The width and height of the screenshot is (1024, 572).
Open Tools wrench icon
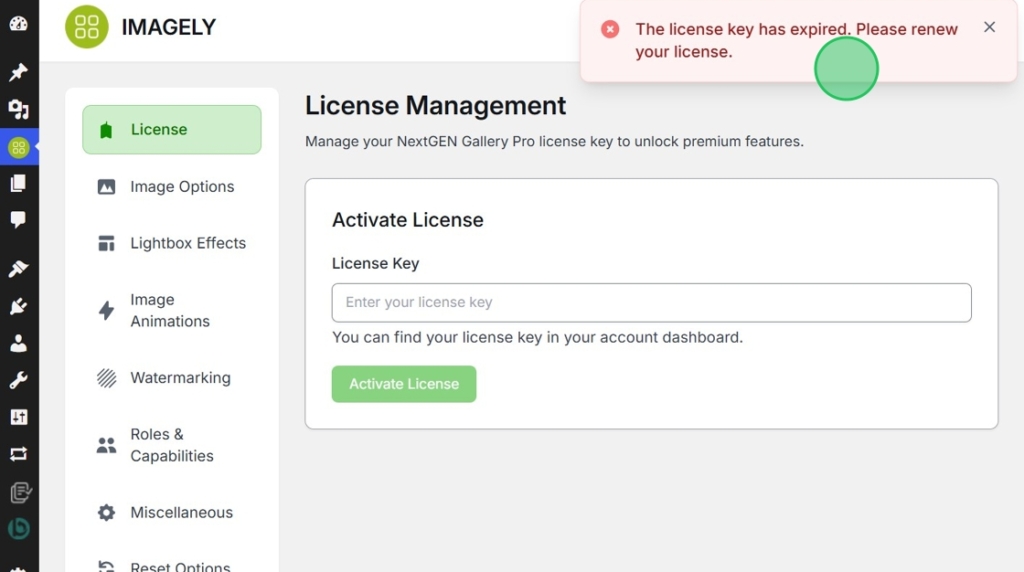pyautogui.click(x=18, y=380)
